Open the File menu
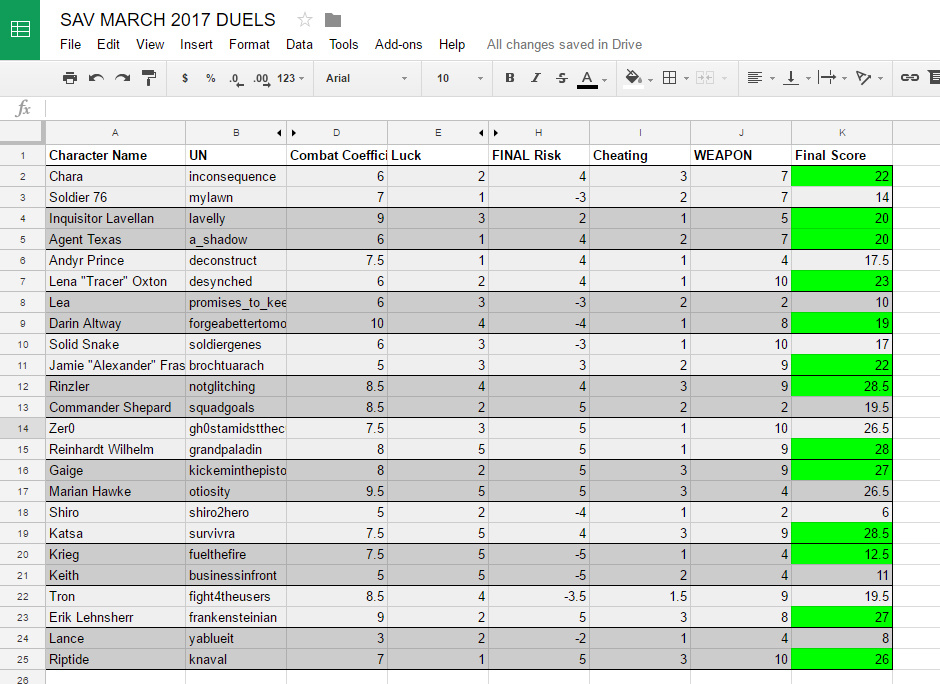This screenshot has height=684, width=940. point(70,44)
